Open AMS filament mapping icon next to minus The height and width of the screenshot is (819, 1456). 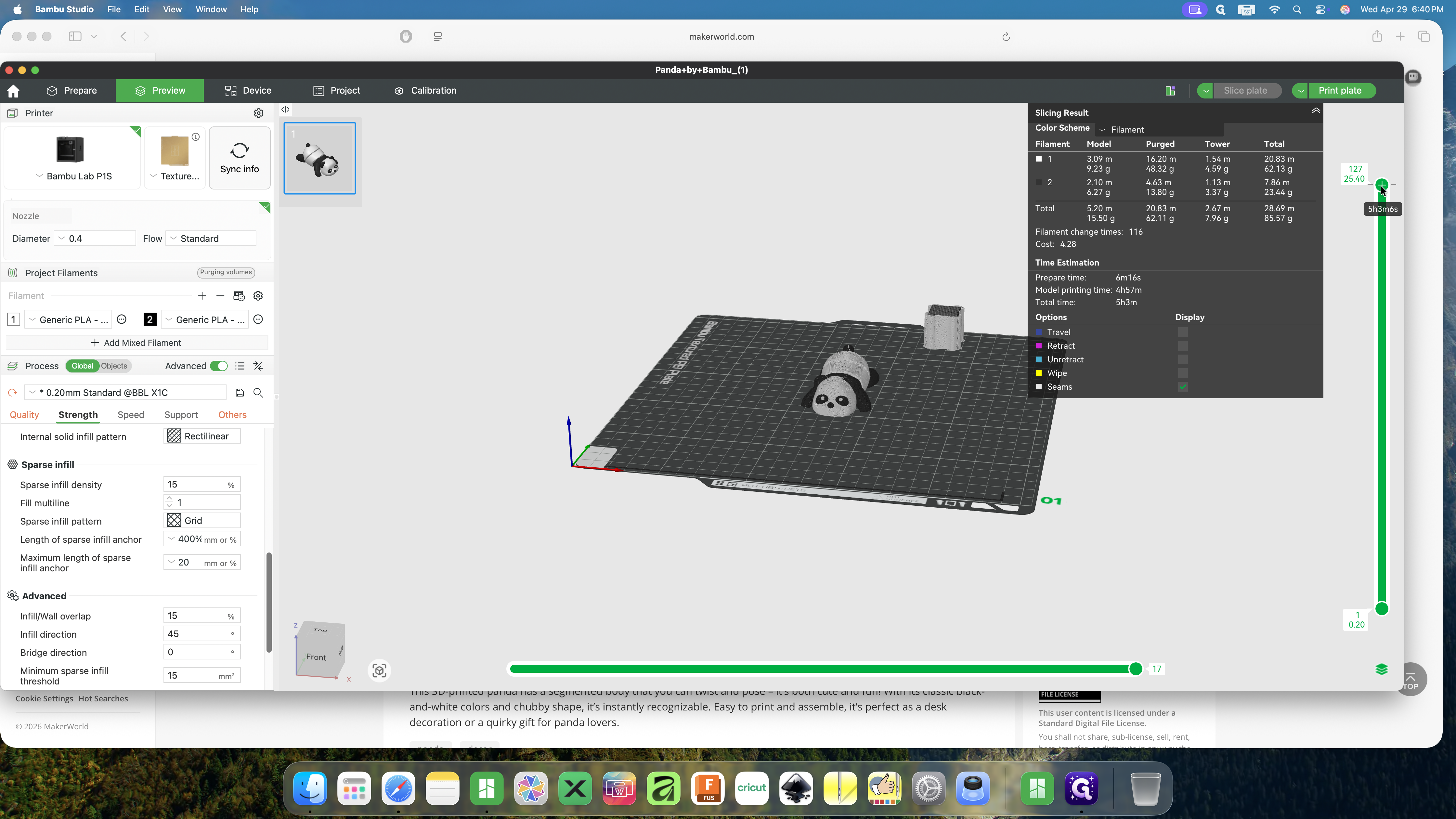coord(239,296)
